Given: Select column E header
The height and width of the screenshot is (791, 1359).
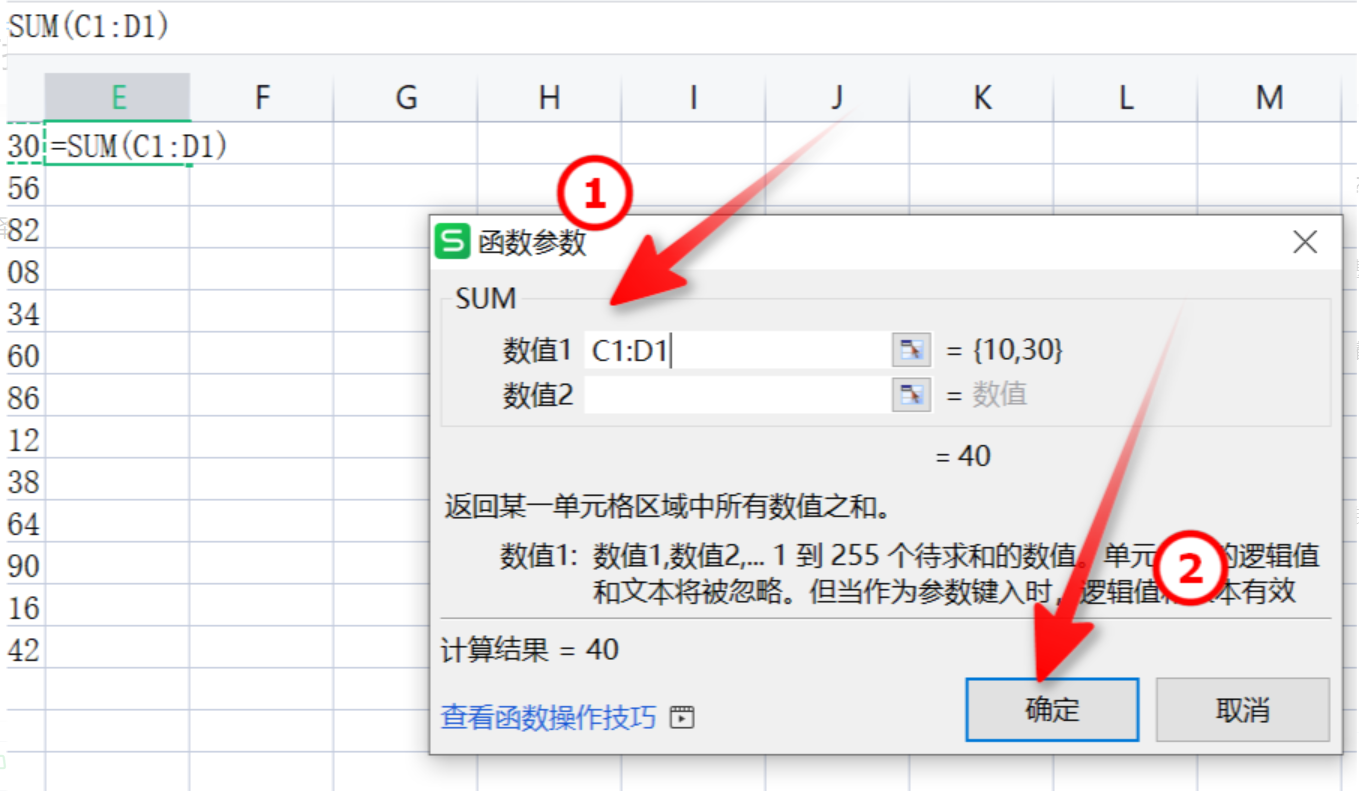Looking at the screenshot, I should click(118, 97).
